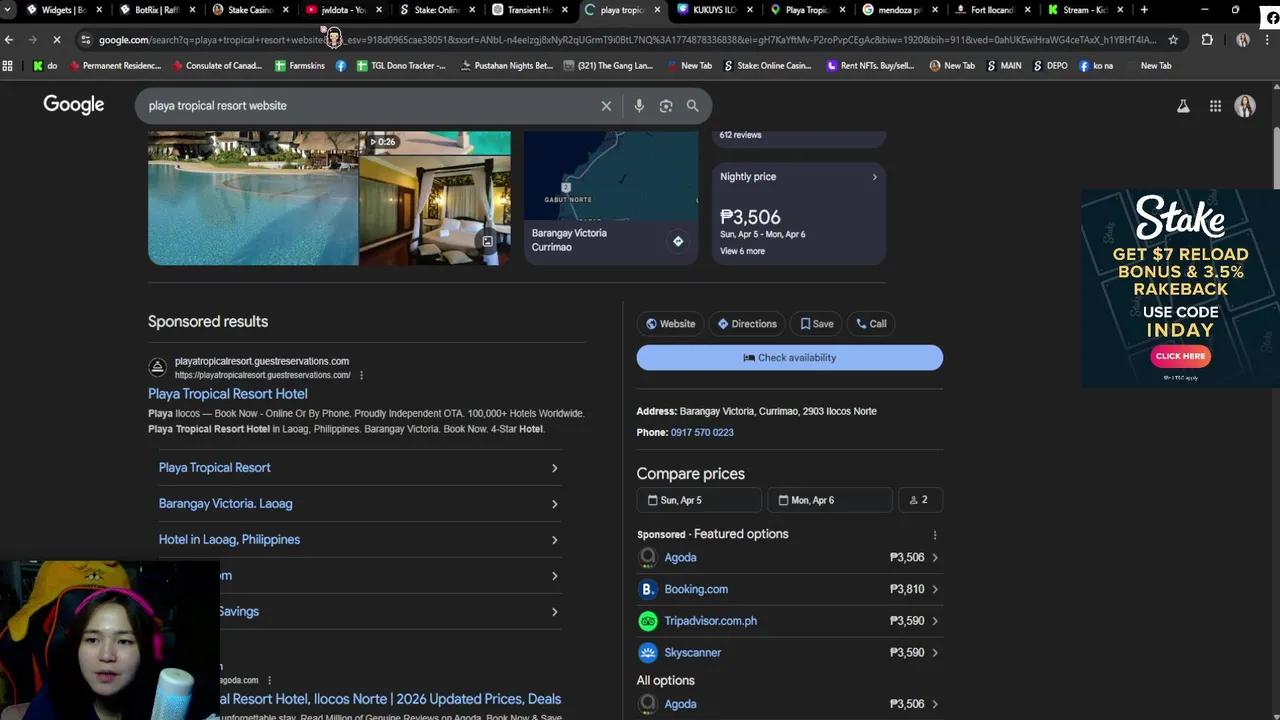The image size is (1280, 720).
Task: Click the Call button
Action: pos(871,324)
